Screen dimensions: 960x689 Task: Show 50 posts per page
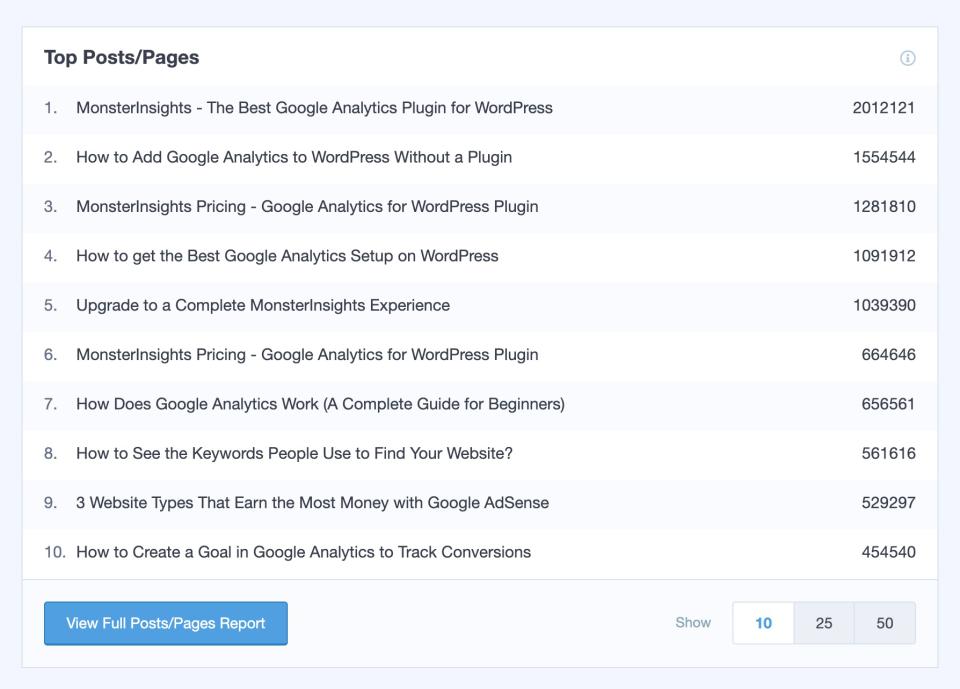(x=884, y=623)
